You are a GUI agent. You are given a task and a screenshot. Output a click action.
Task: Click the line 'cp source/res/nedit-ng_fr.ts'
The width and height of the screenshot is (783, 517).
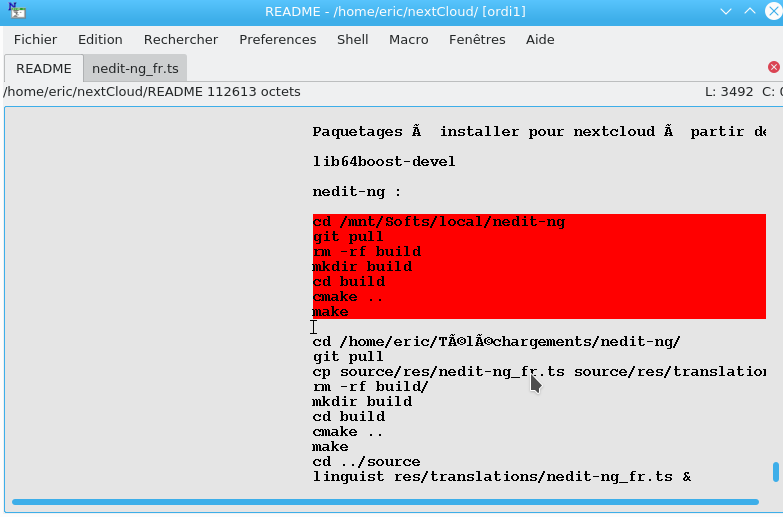tap(539, 372)
